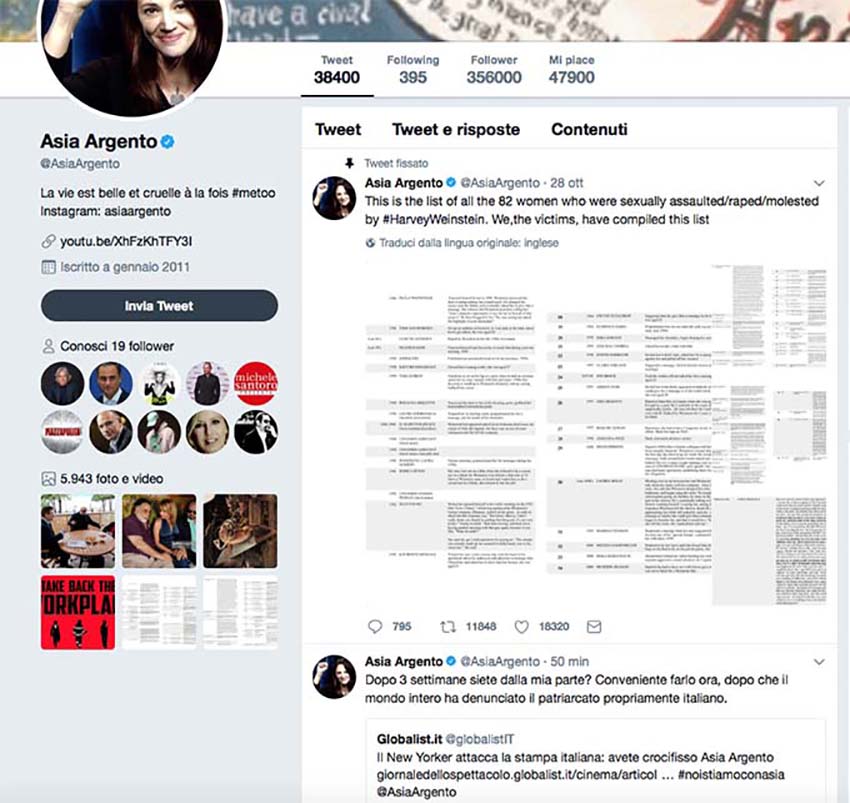This screenshot has height=803, width=850.
Task: Click Traduci dalla lingua originale: inglese
Action: tap(468, 243)
